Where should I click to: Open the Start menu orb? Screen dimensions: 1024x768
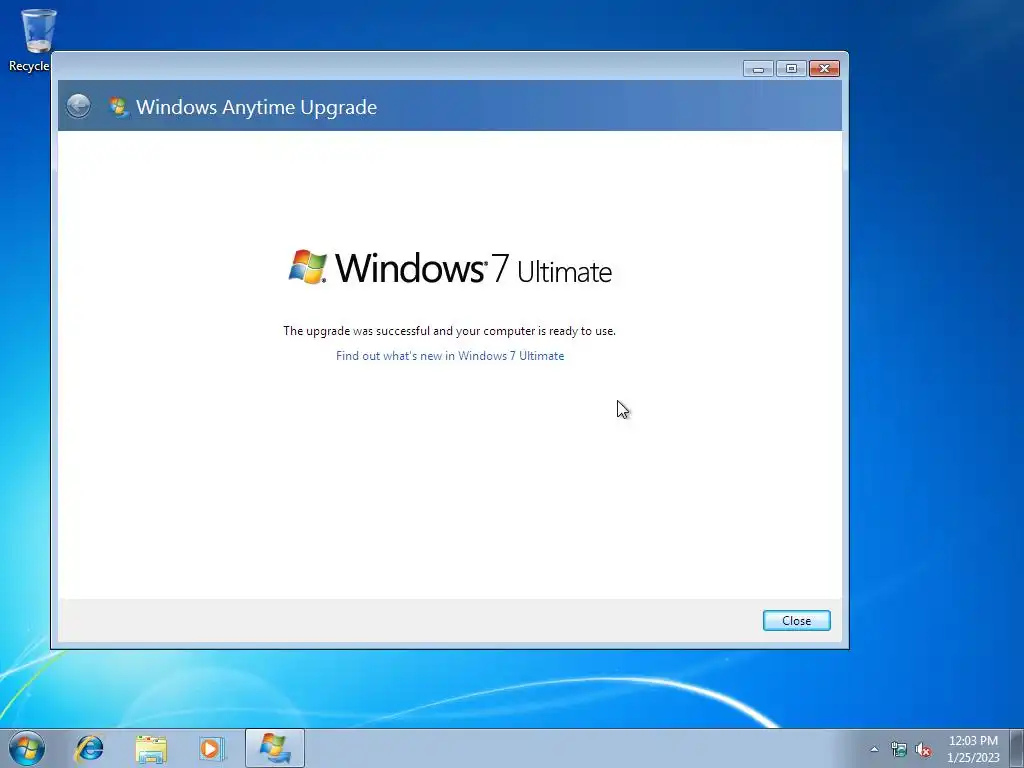pyautogui.click(x=27, y=748)
